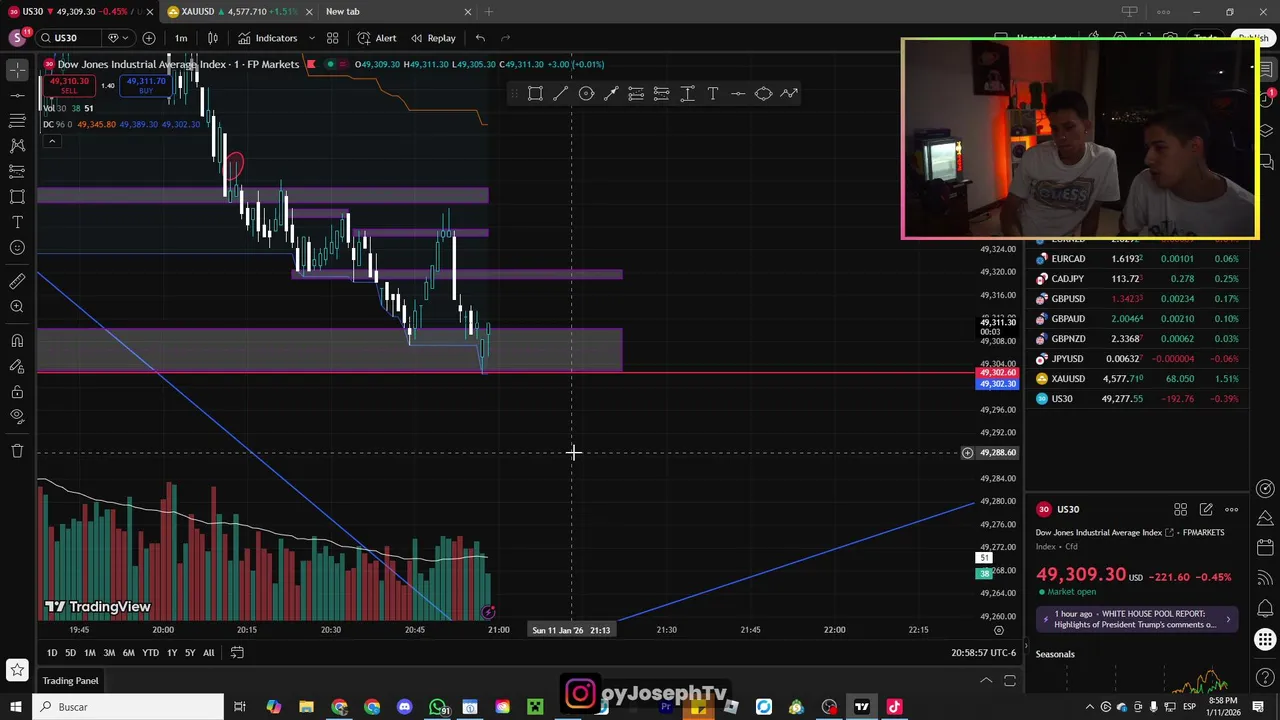
Task: Toggle the red flag marker next to chart title
Action: click(x=310, y=64)
